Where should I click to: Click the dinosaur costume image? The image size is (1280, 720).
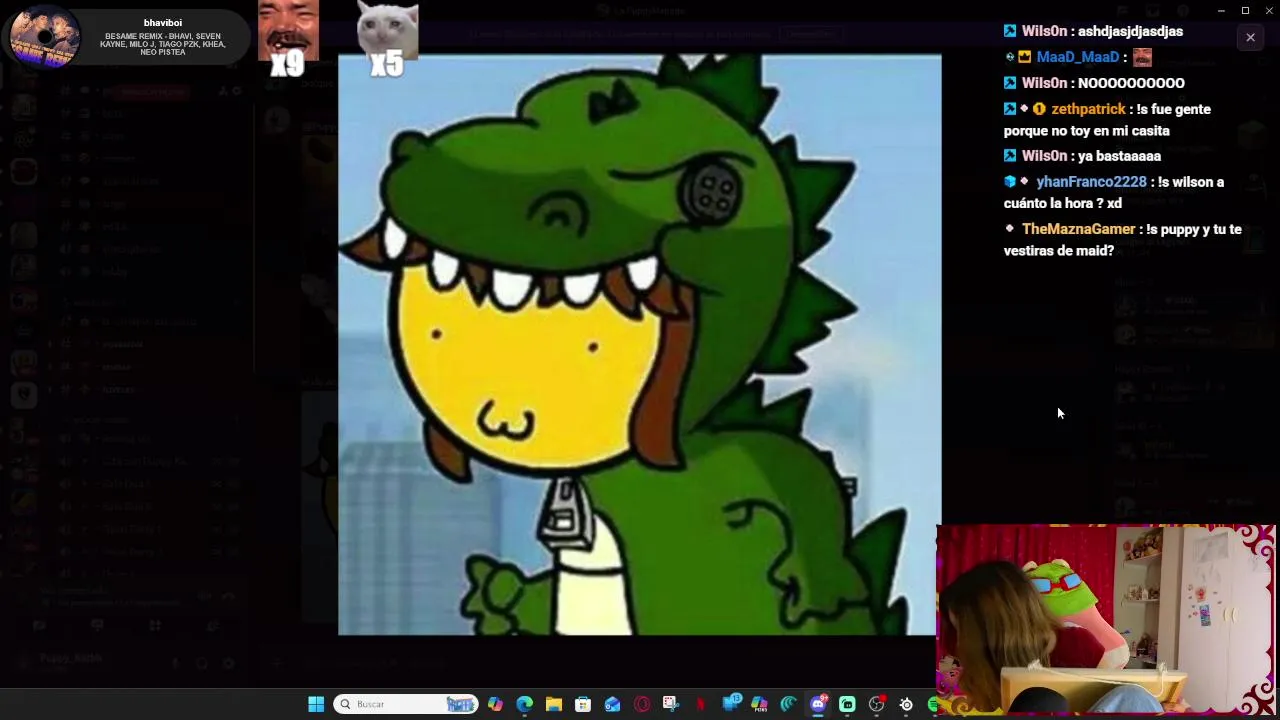pyautogui.click(x=640, y=345)
